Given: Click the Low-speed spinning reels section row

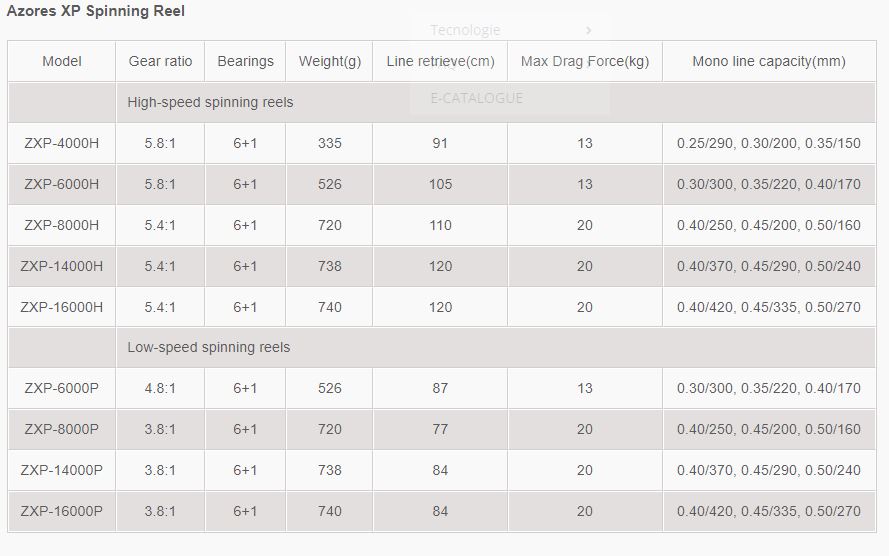Looking at the screenshot, I should point(442,347).
